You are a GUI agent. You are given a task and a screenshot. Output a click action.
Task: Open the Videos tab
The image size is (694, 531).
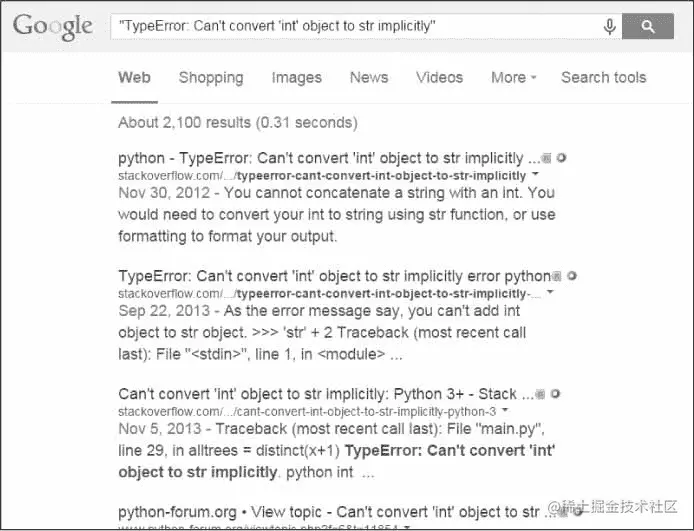coord(439,77)
